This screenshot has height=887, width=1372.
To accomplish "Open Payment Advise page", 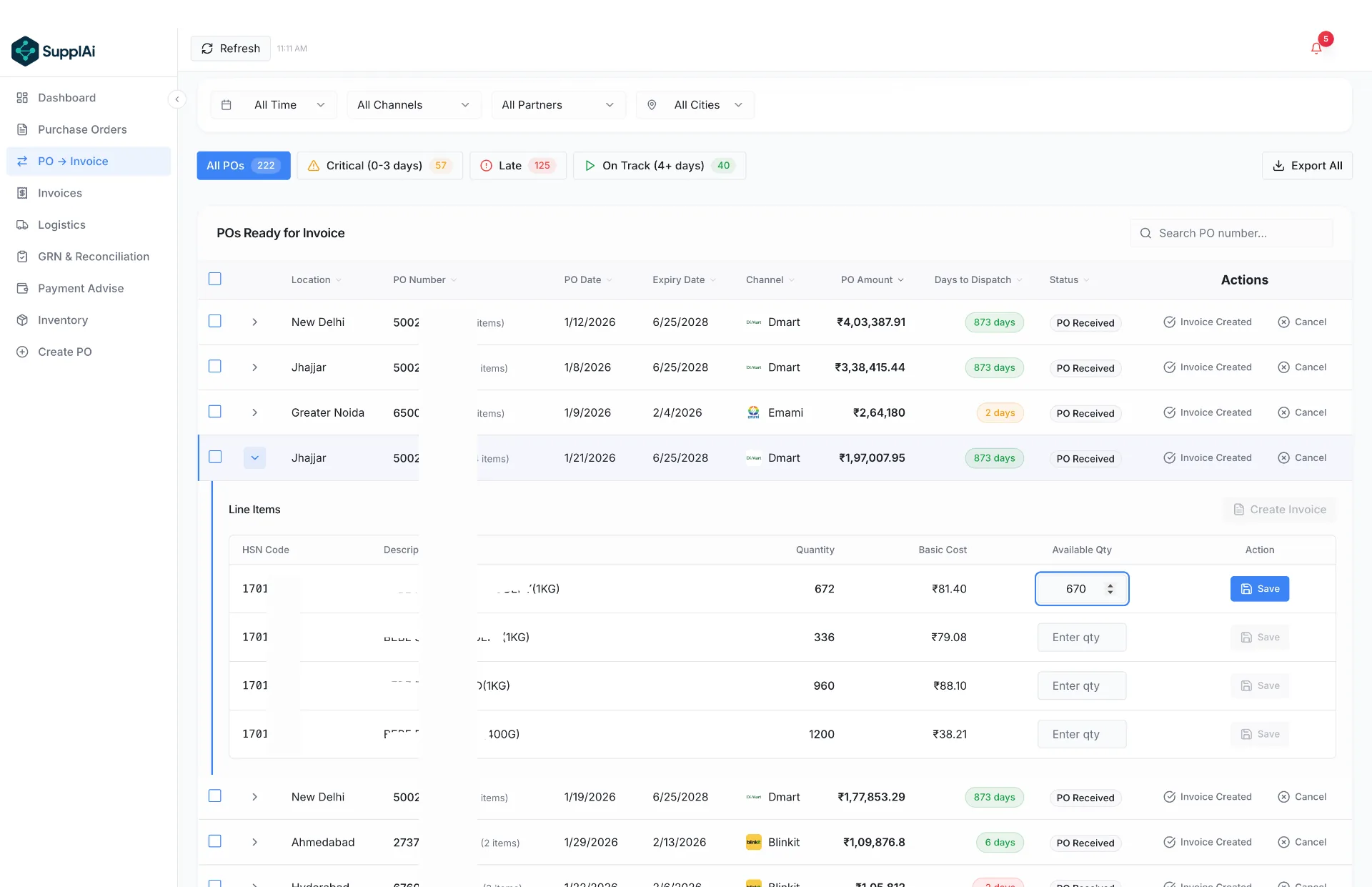I will click(89, 288).
